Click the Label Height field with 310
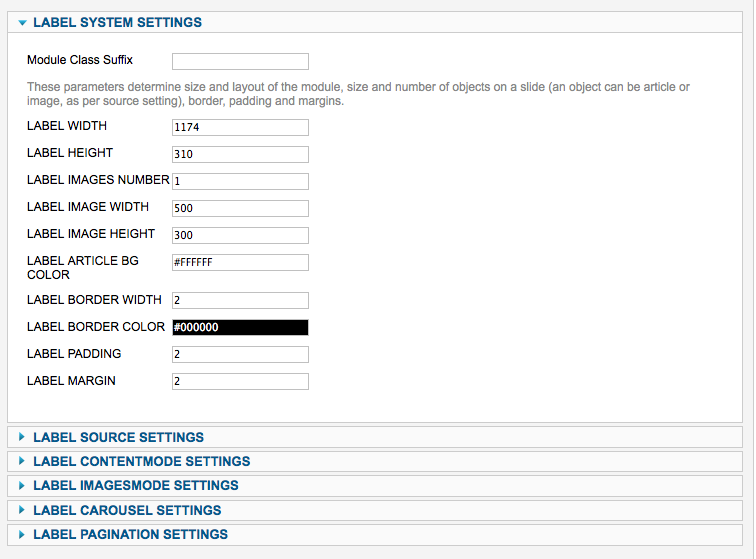 coord(240,154)
